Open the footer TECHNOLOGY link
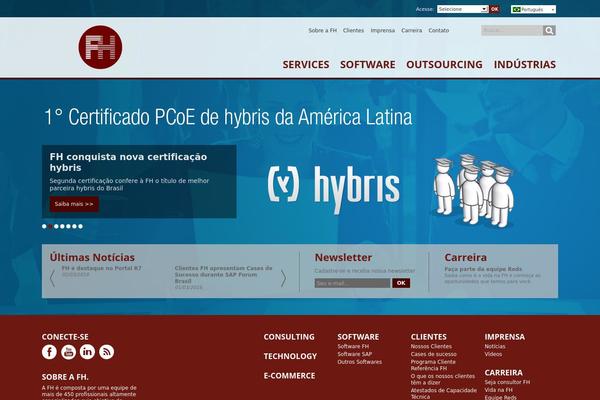 (x=290, y=356)
